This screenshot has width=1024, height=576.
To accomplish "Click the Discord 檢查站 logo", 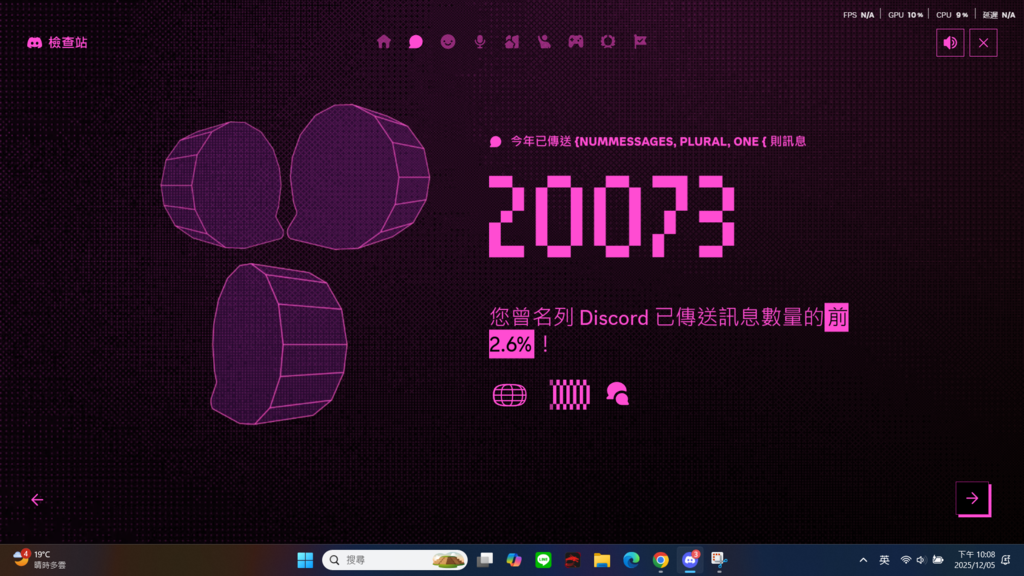I will (x=57, y=43).
